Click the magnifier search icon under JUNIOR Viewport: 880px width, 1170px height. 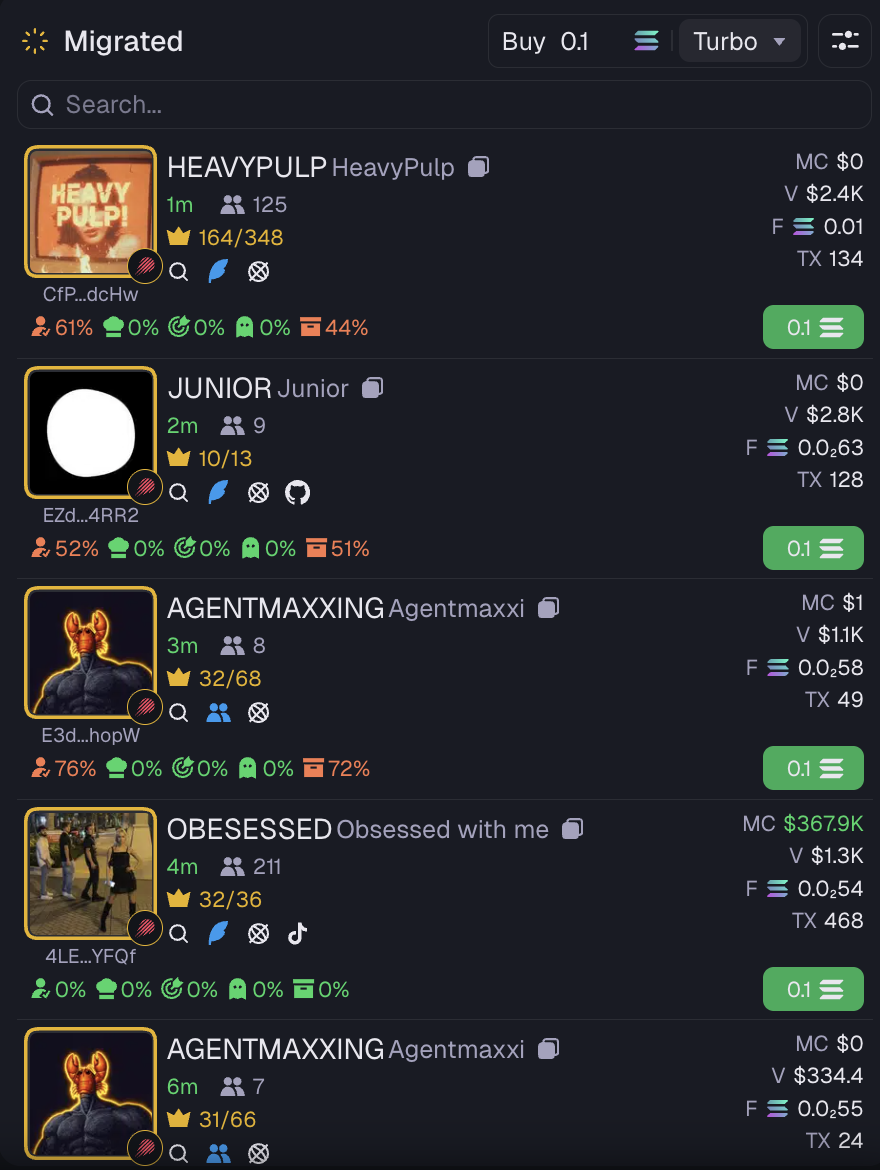[178, 492]
